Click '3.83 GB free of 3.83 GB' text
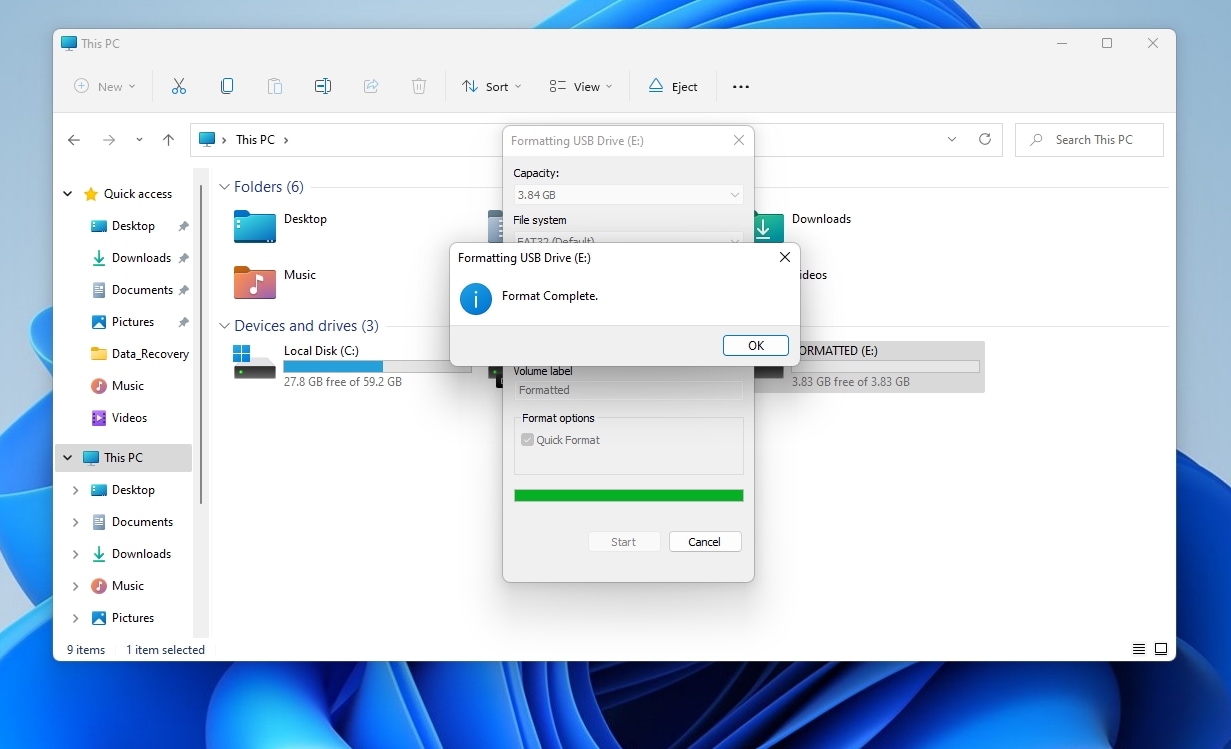The height and width of the screenshot is (749, 1231). click(851, 382)
